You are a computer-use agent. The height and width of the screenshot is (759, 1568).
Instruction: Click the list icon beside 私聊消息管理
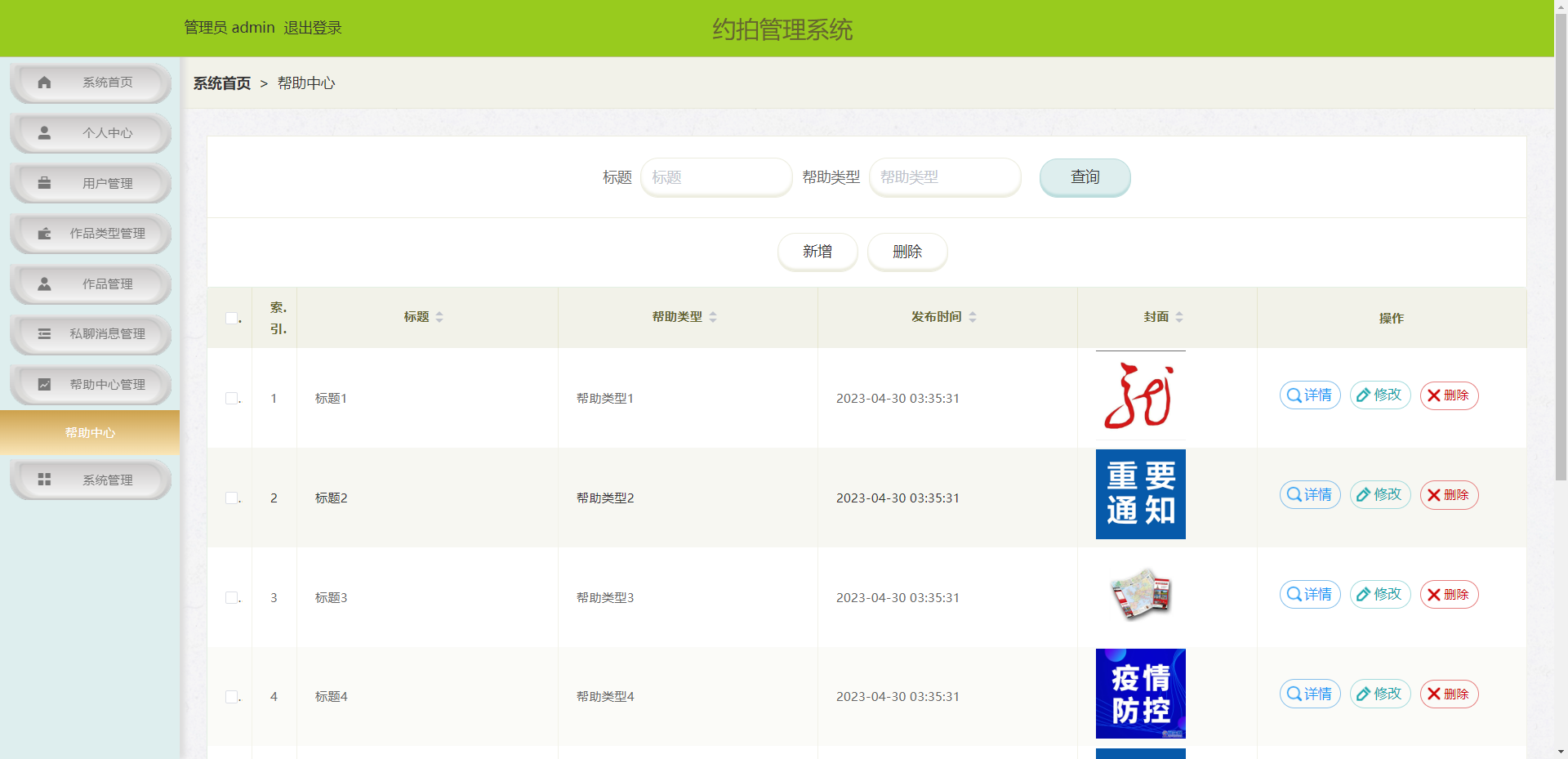tap(44, 333)
